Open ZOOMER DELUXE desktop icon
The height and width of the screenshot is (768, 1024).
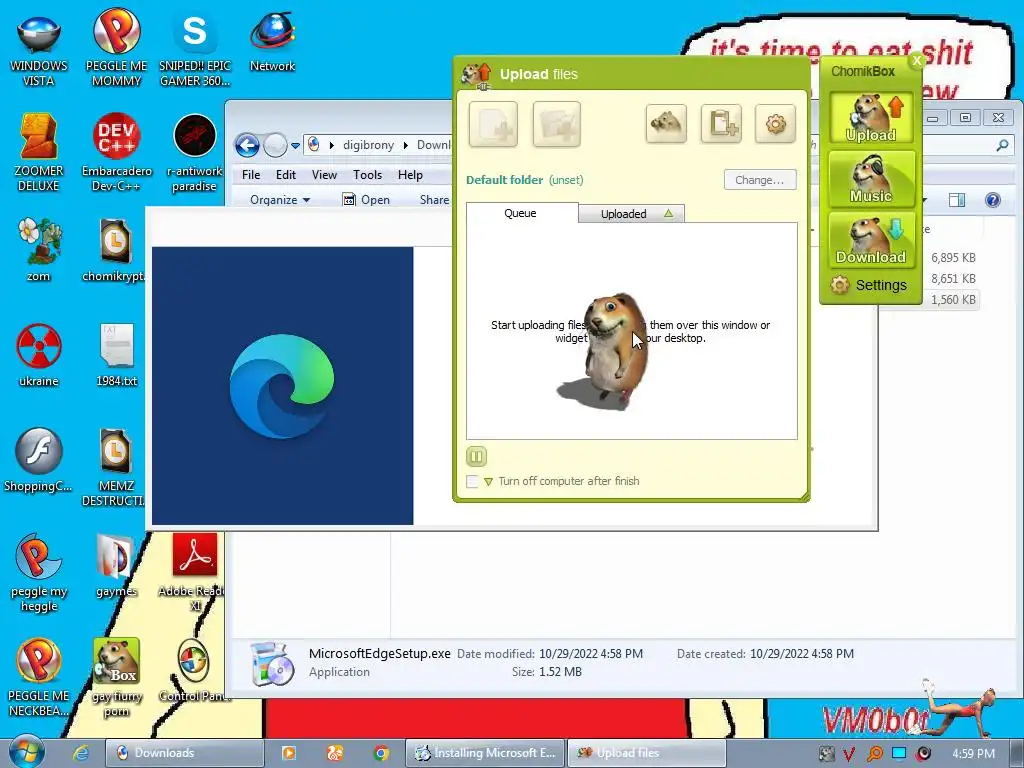[39, 153]
